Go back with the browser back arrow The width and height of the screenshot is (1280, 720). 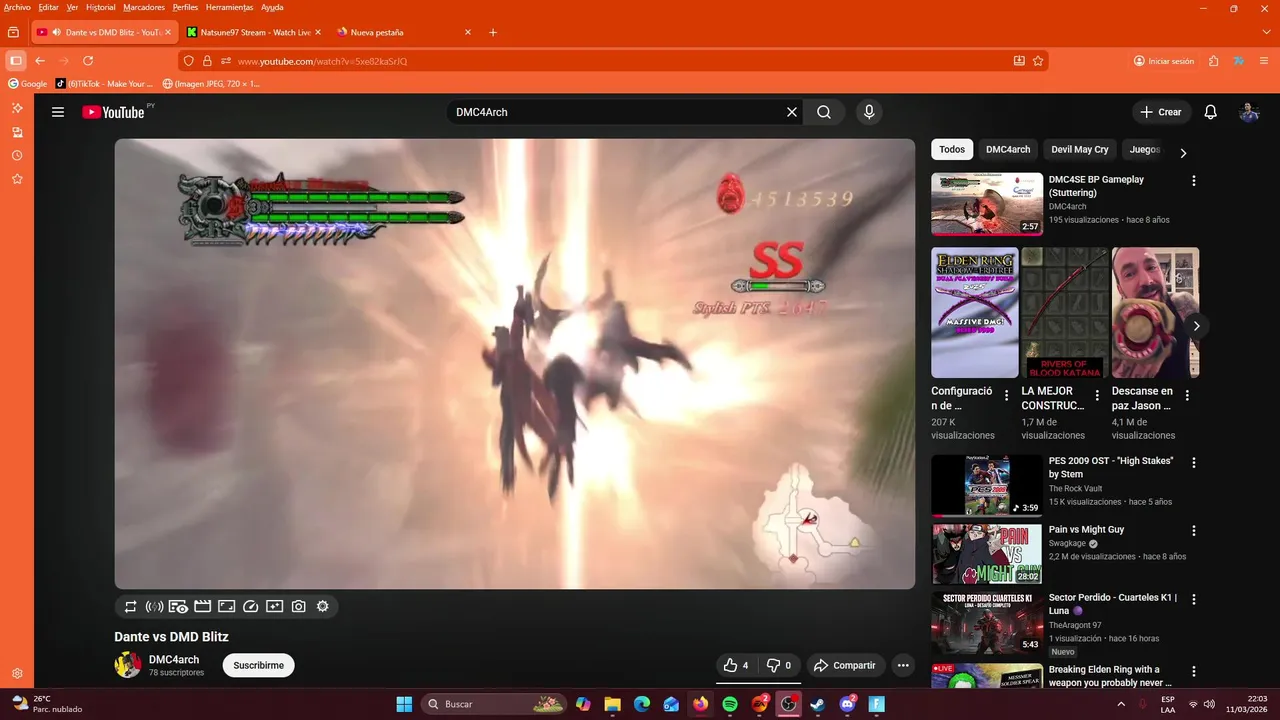[x=40, y=61]
